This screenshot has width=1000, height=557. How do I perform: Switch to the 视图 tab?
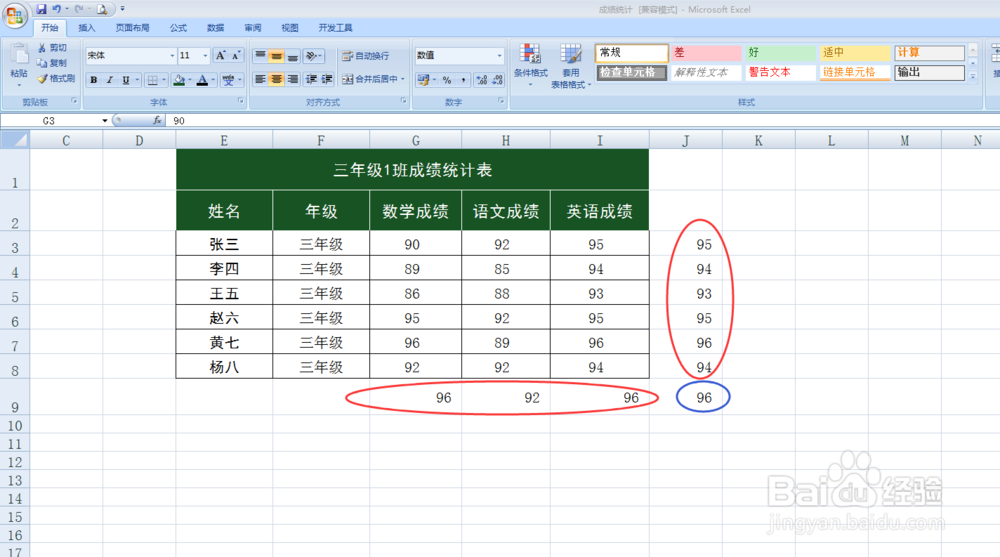point(290,28)
